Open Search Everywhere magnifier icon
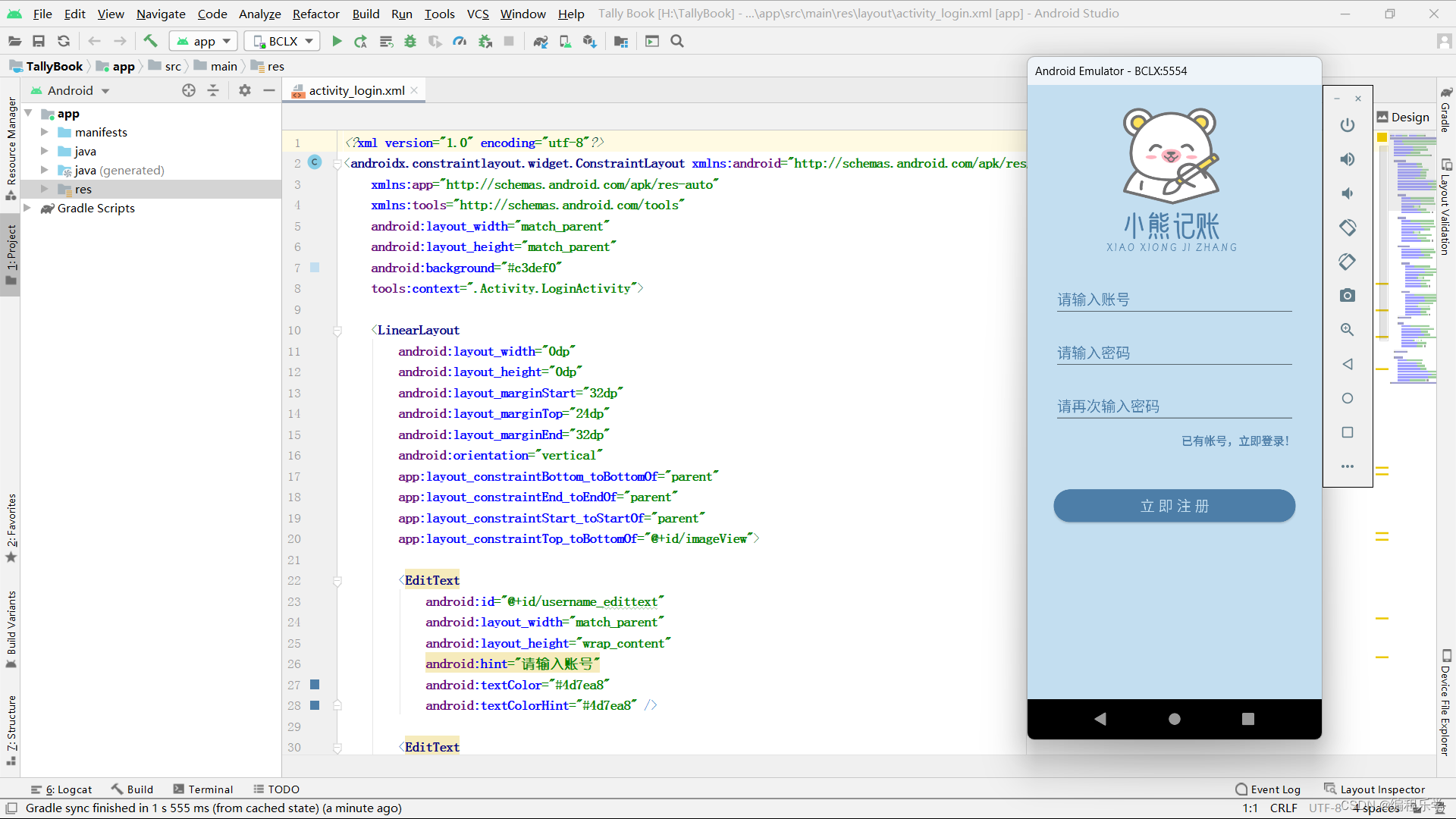 pyautogui.click(x=676, y=41)
